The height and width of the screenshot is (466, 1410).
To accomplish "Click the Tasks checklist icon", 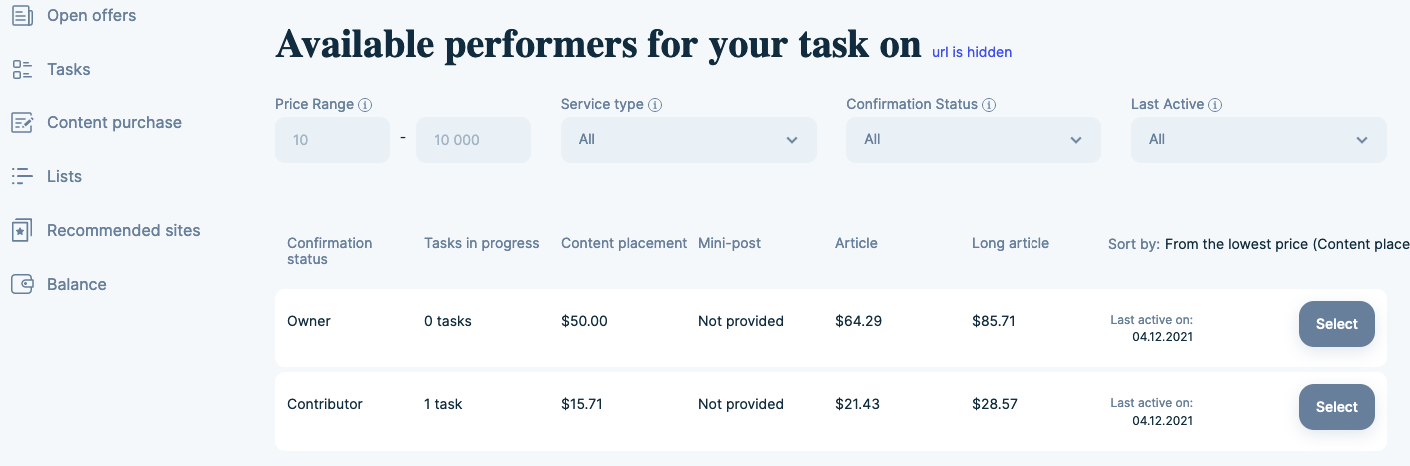I will pyautogui.click(x=22, y=70).
